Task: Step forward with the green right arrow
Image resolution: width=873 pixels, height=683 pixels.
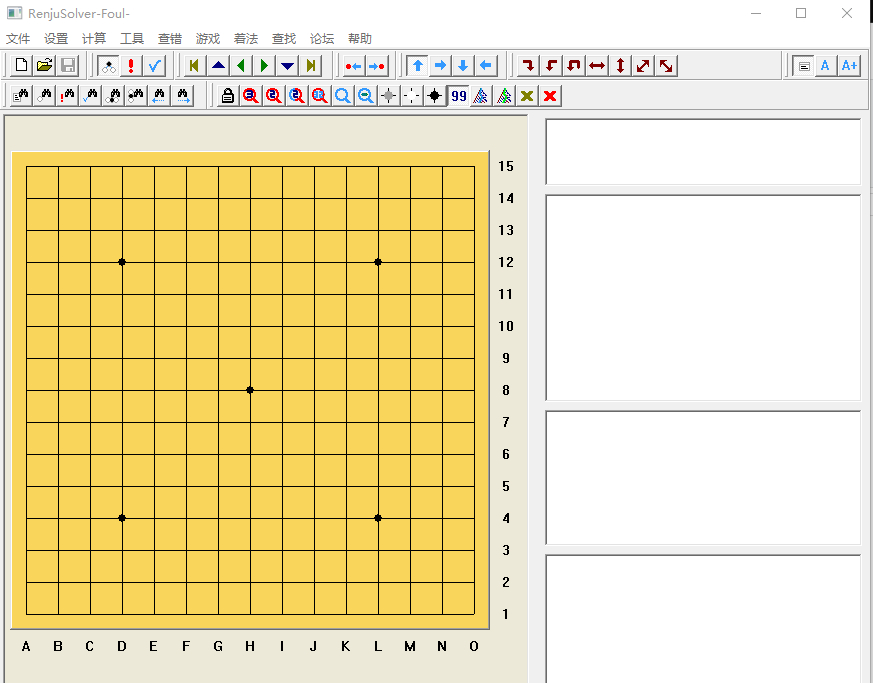Action: [264, 66]
